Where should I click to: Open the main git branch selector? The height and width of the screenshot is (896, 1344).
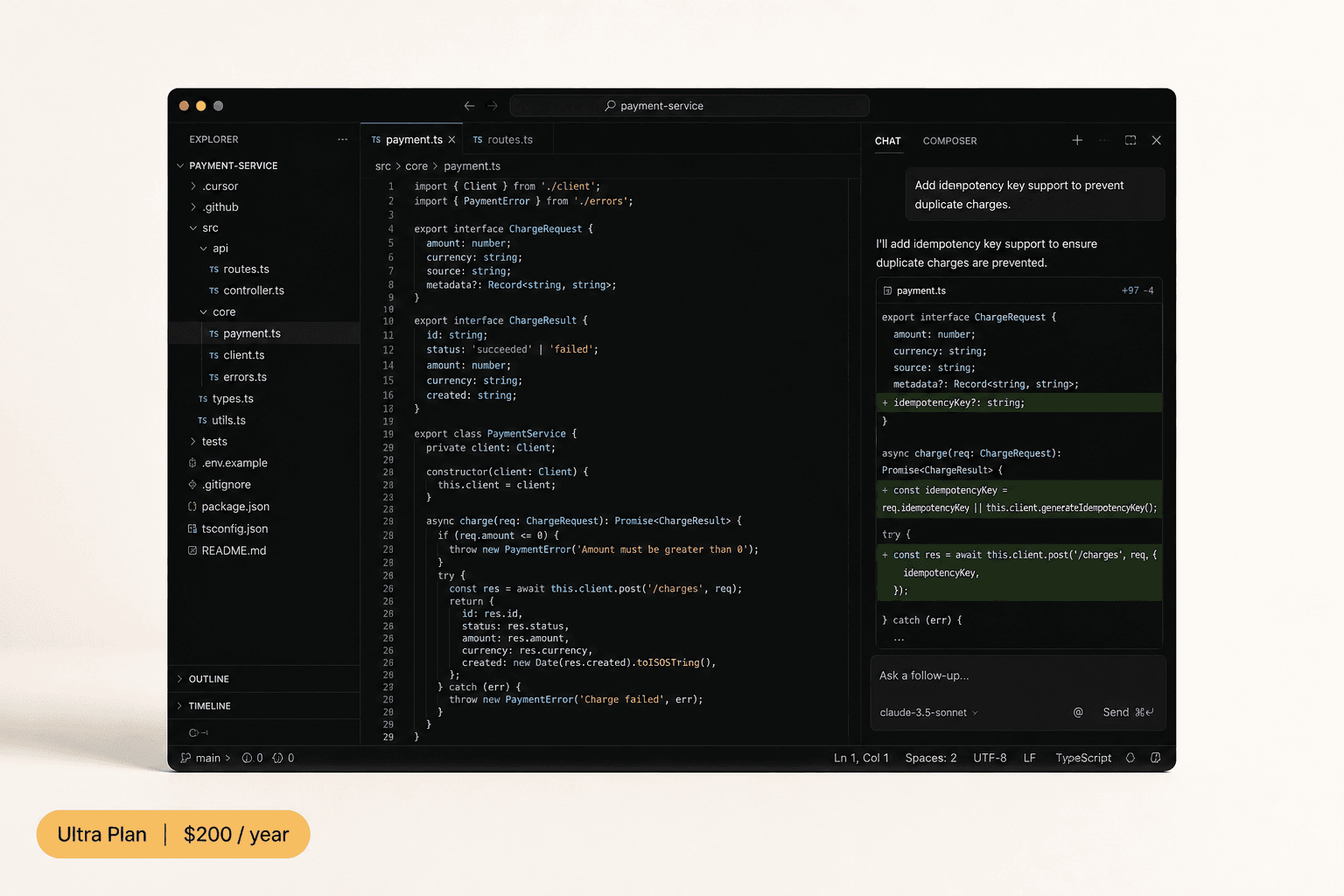pos(206,758)
